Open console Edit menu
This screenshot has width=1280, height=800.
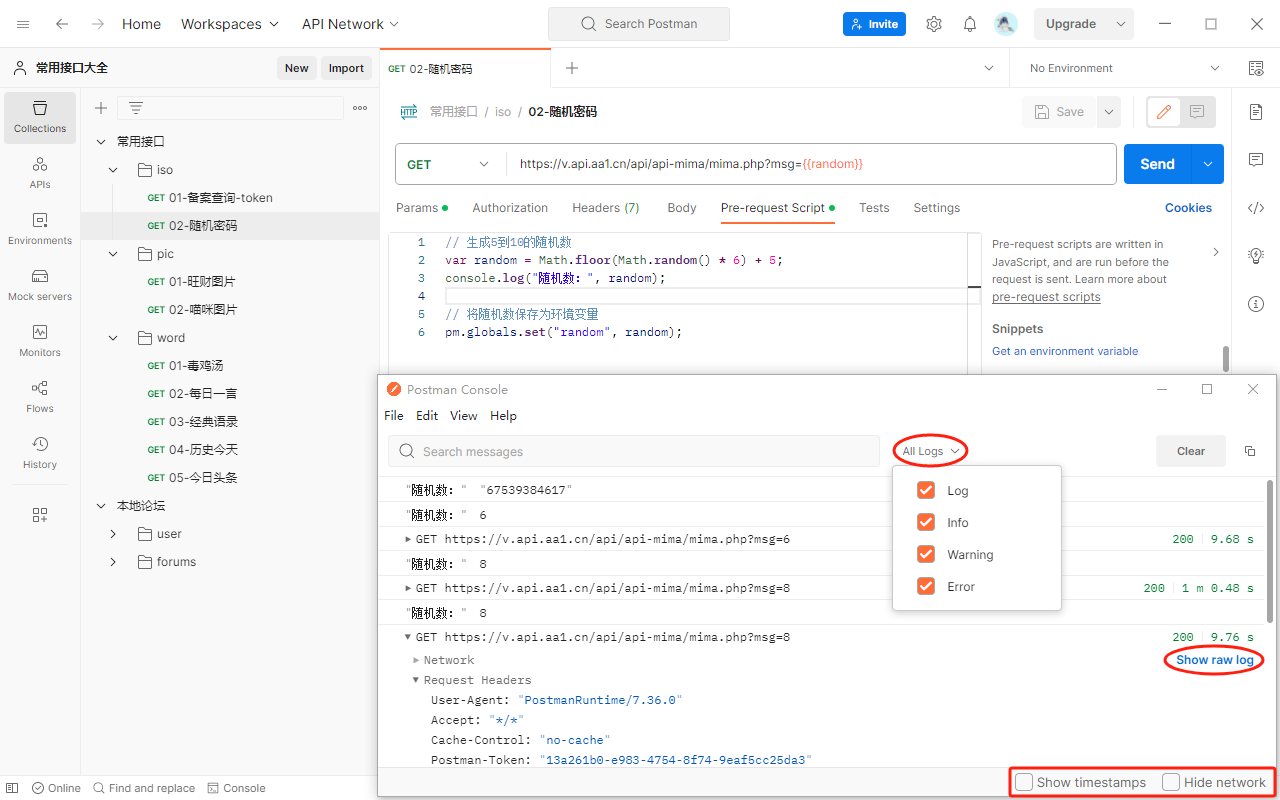pyautogui.click(x=427, y=415)
